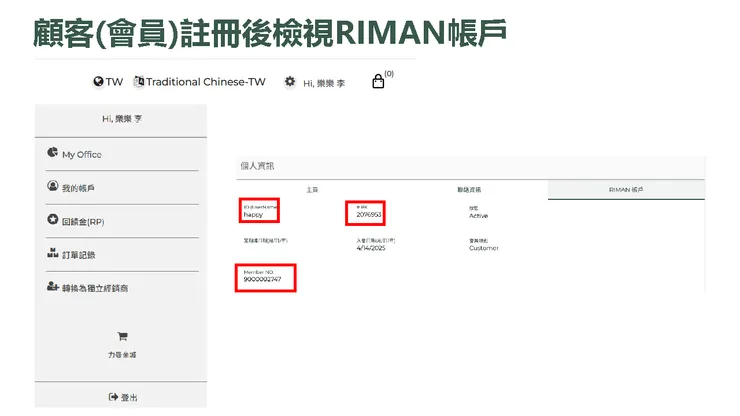Click the My Office pie chart icon
Screen dimensions: 740x416
[52, 152]
